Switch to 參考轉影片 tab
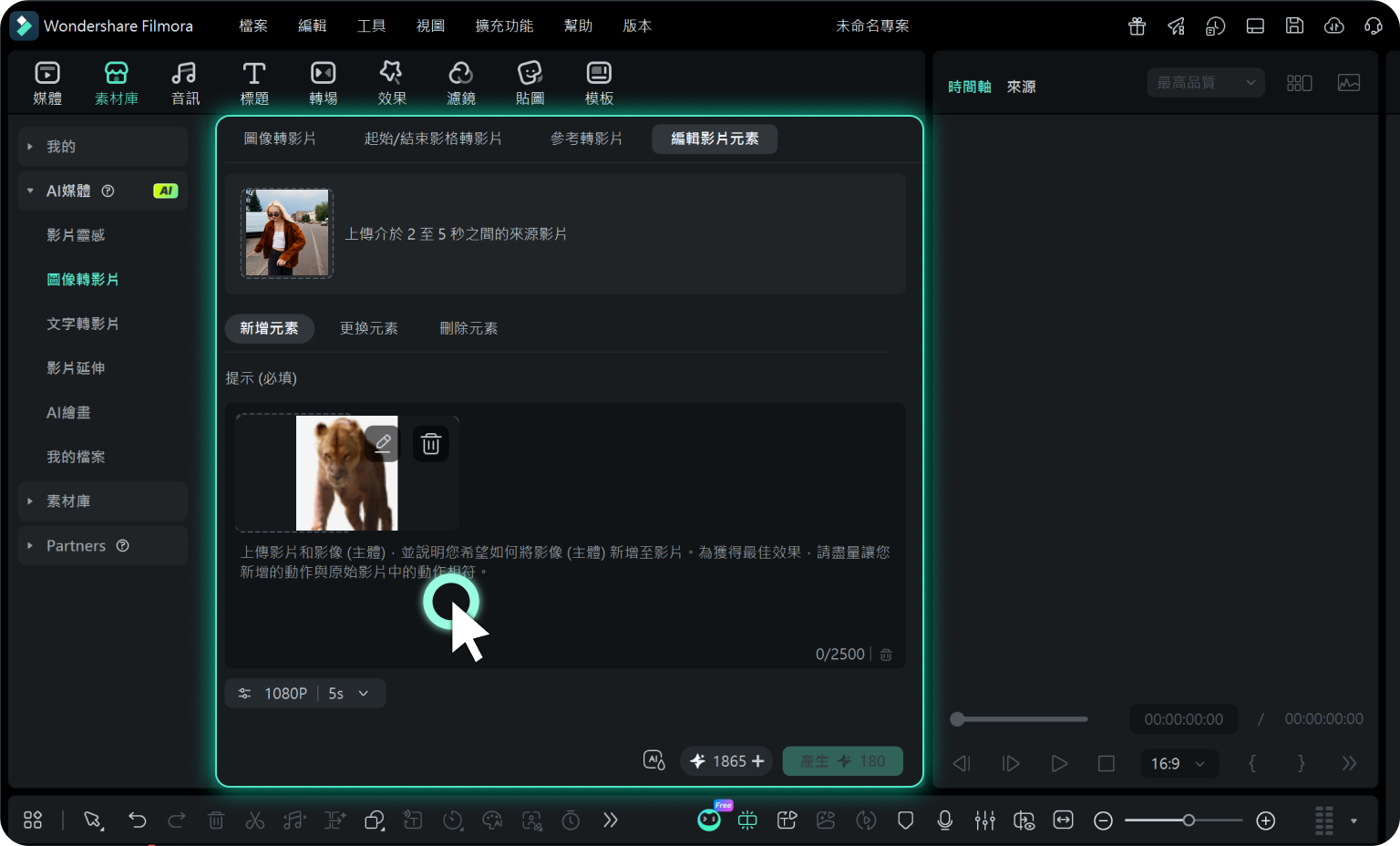 pos(586,139)
